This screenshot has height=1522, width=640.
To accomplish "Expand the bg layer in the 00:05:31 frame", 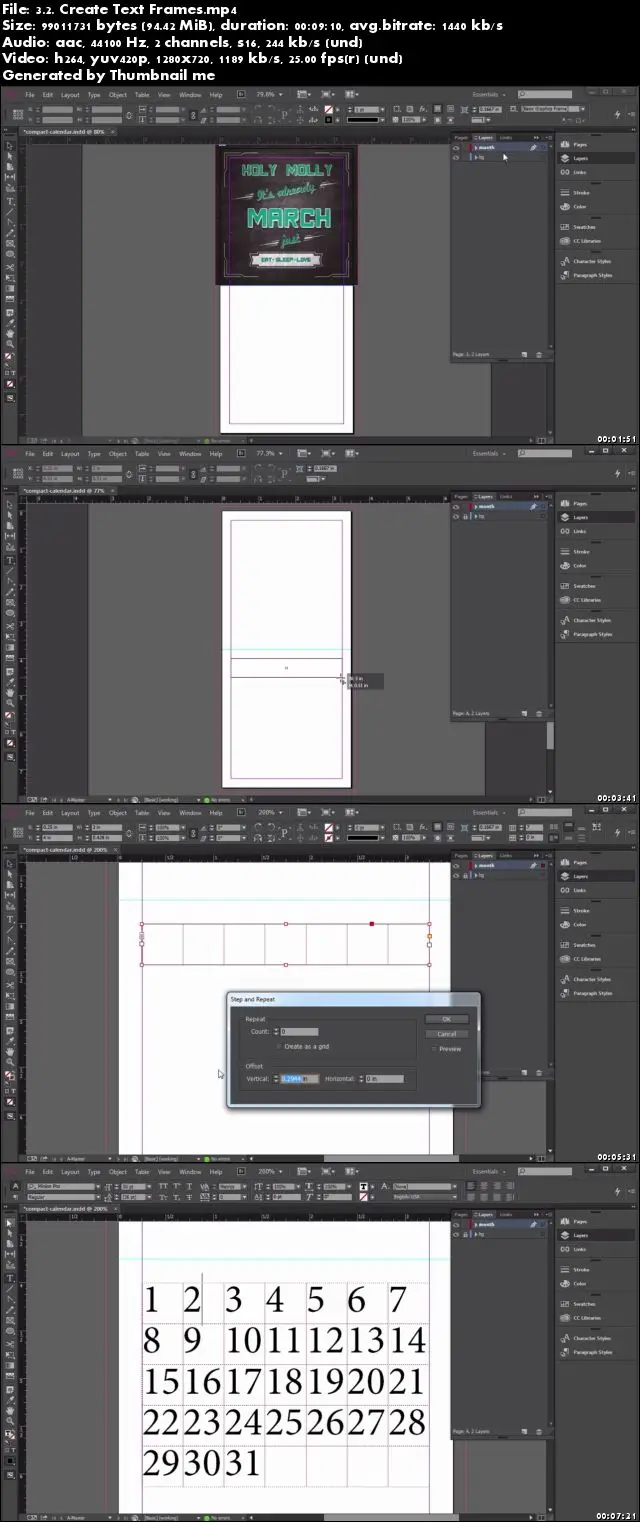I will pyautogui.click(x=474, y=874).
